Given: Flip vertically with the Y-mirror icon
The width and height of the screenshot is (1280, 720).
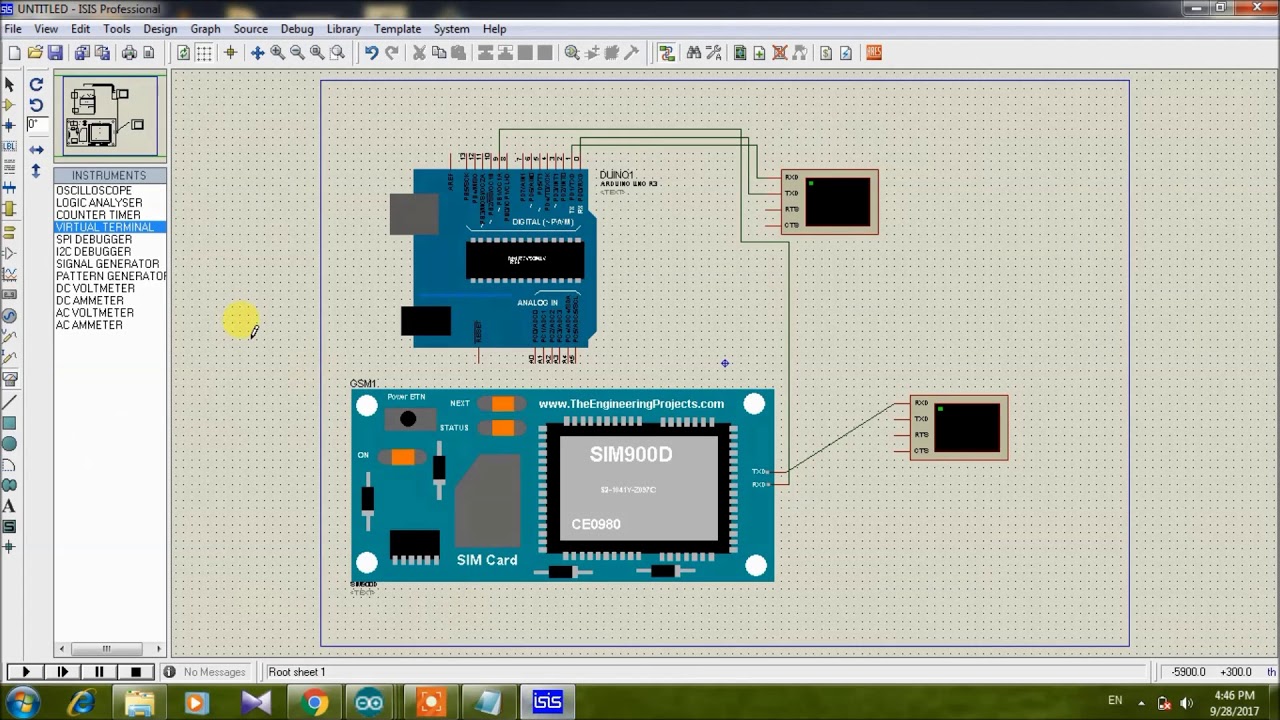Looking at the screenshot, I should click(x=36, y=171).
